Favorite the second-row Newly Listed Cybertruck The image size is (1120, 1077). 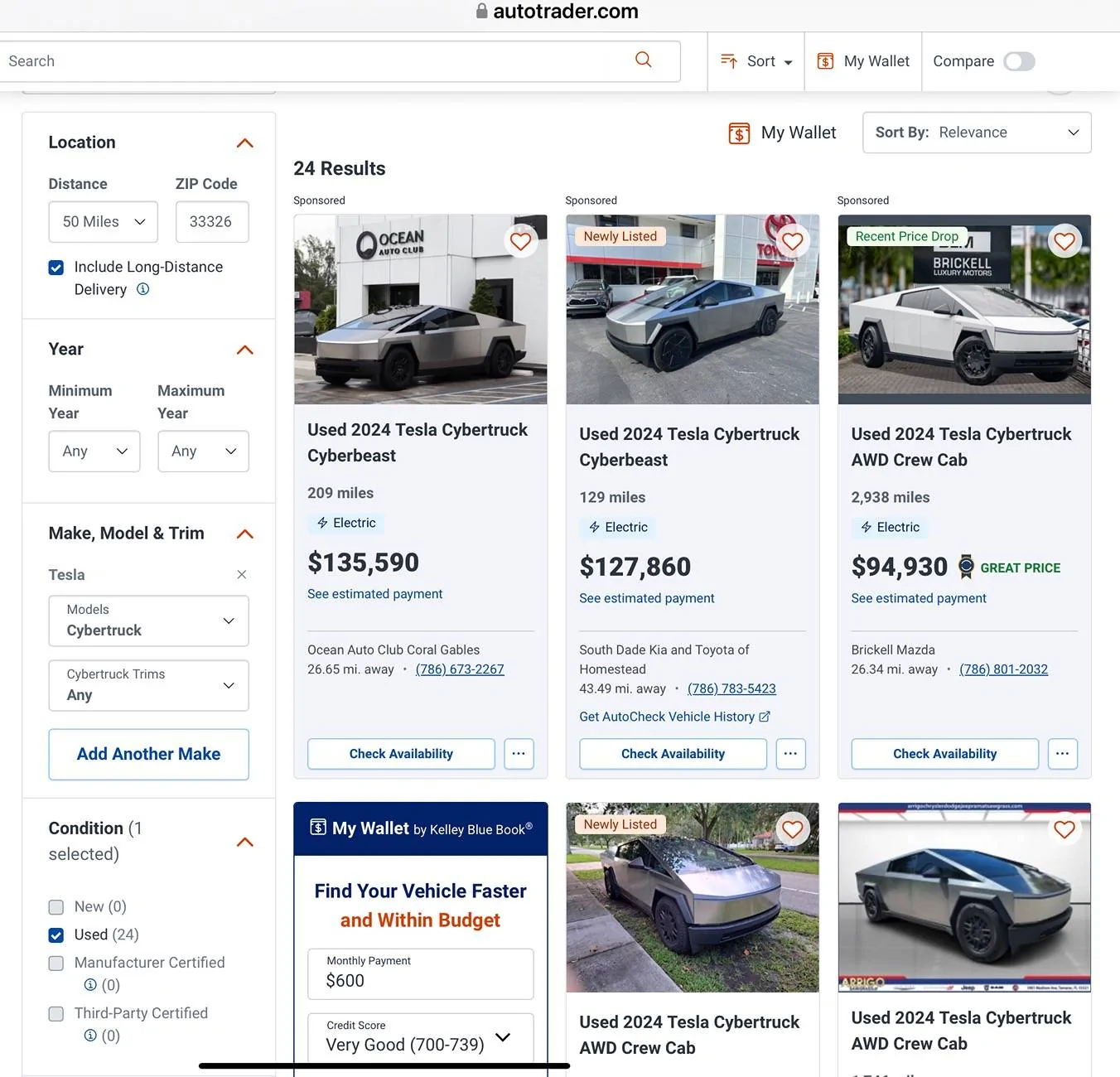[x=793, y=828]
